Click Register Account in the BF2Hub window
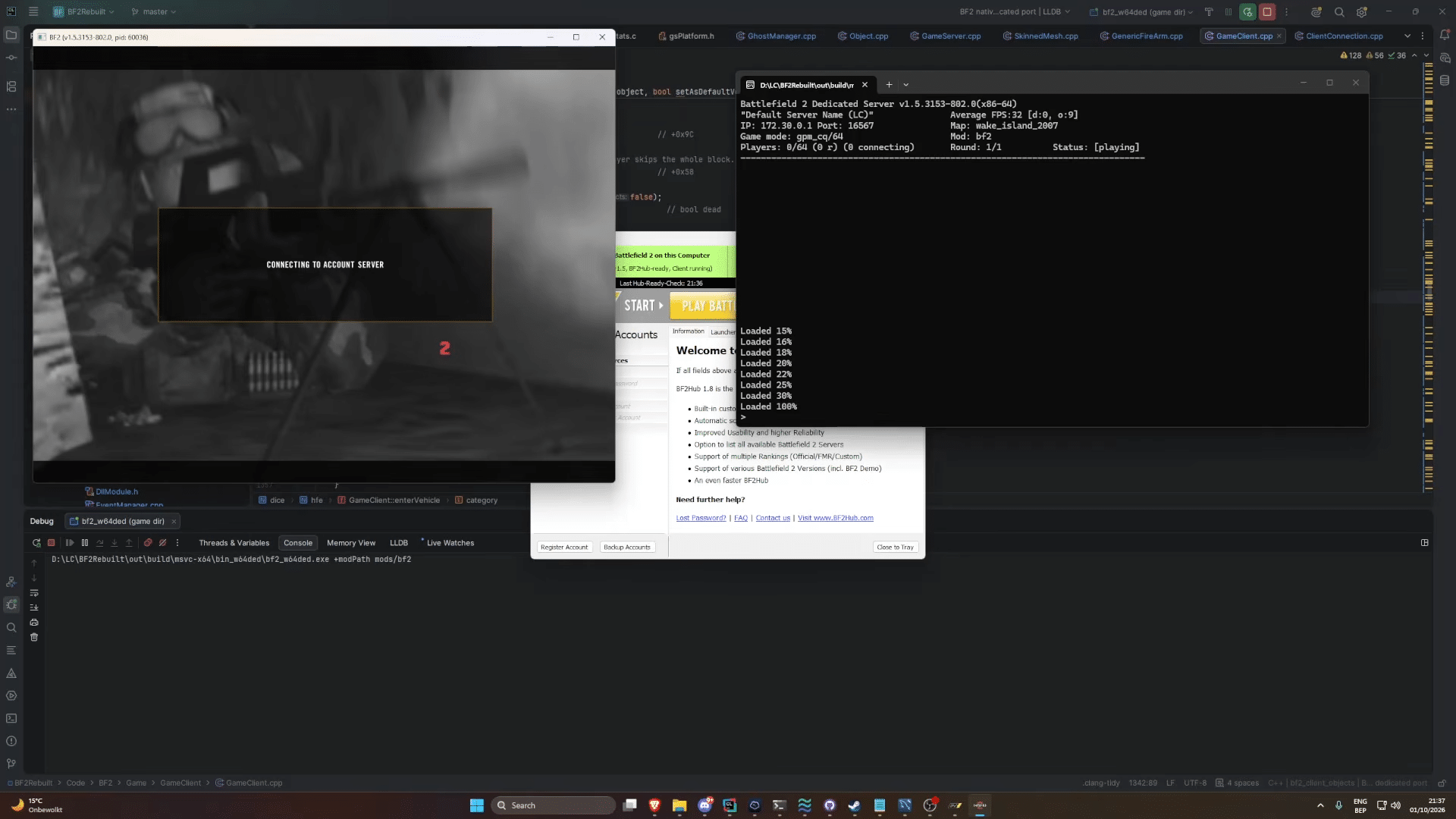 pyautogui.click(x=564, y=548)
